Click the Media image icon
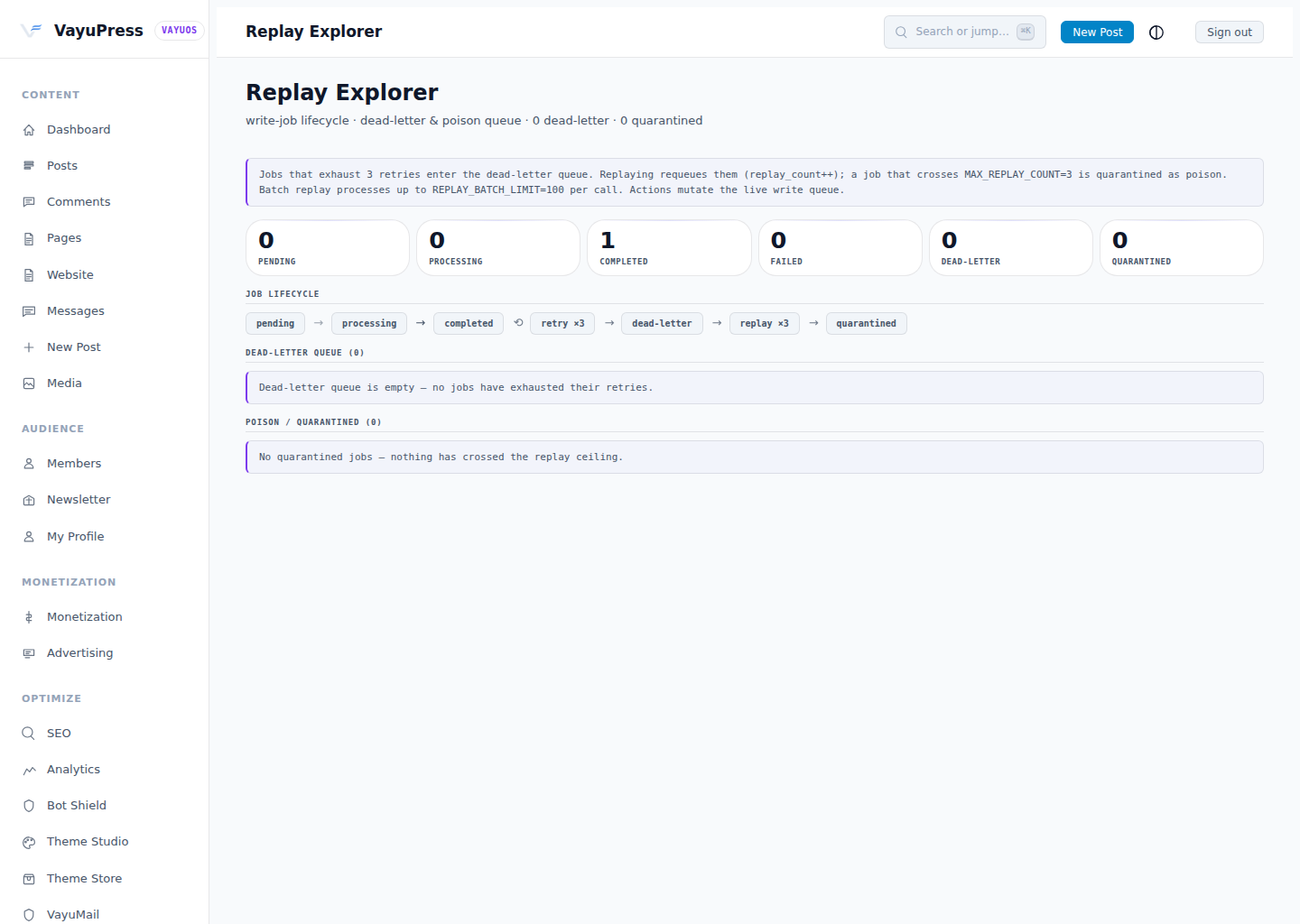Image resolution: width=1300 pixels, height=924 pixels. (x=29, y=383)
